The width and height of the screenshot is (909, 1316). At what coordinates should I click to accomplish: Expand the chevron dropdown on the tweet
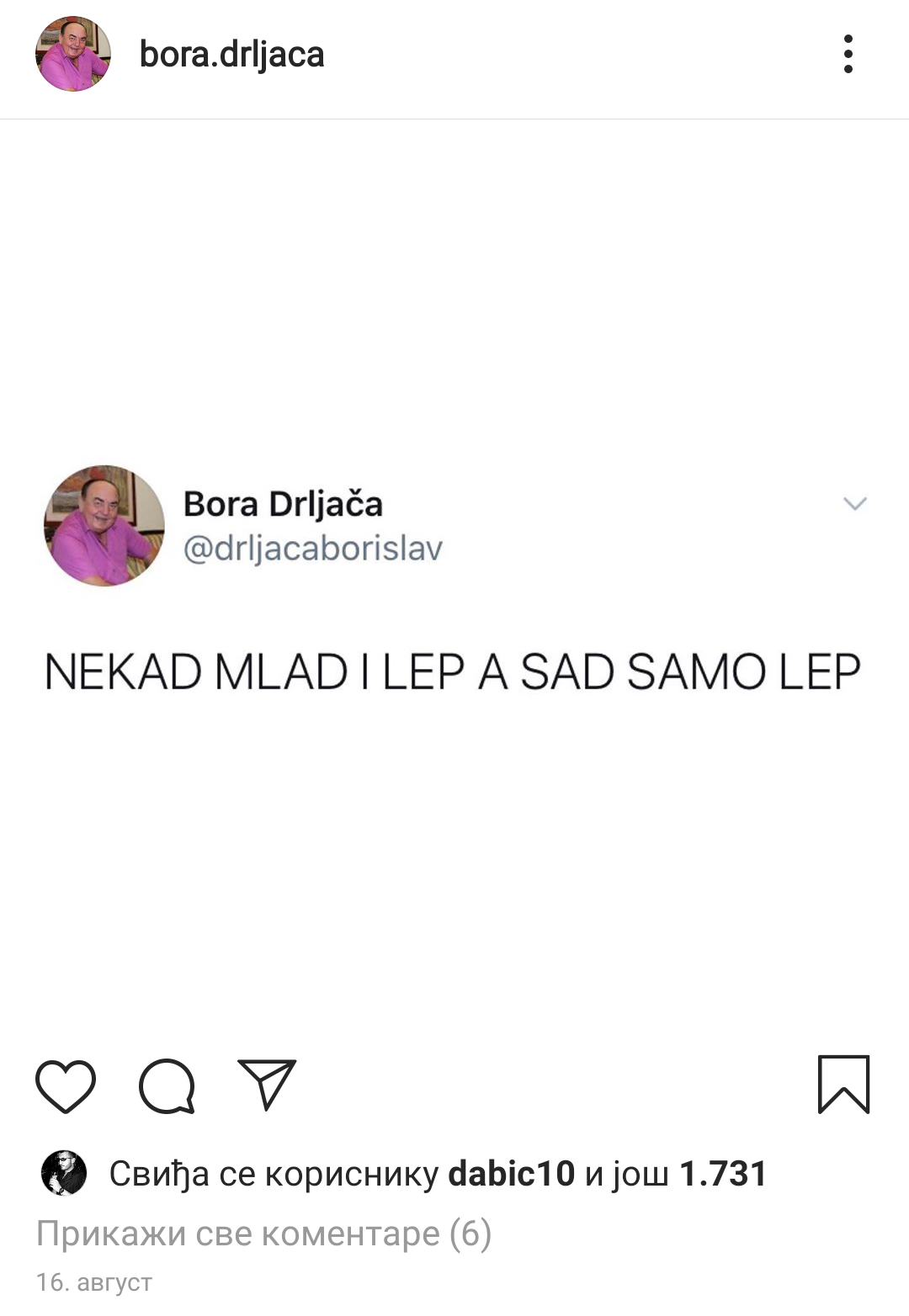[x=854, y=503]
